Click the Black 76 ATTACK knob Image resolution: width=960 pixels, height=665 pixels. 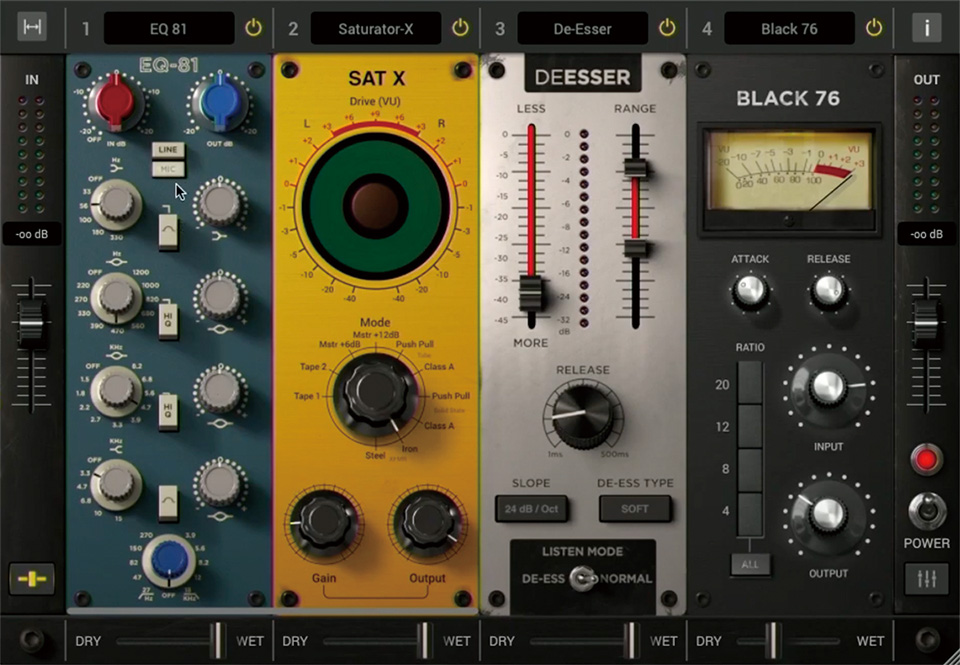point(749,291)
